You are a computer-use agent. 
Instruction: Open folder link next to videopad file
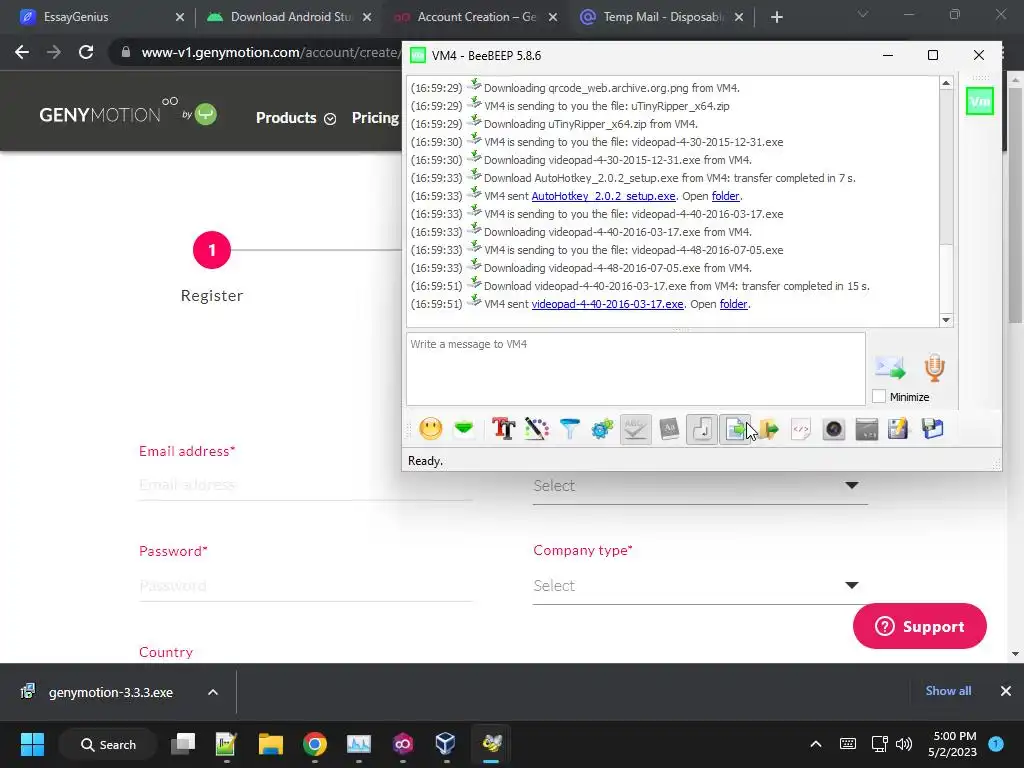pyautogui.click(x=733, y=304)
